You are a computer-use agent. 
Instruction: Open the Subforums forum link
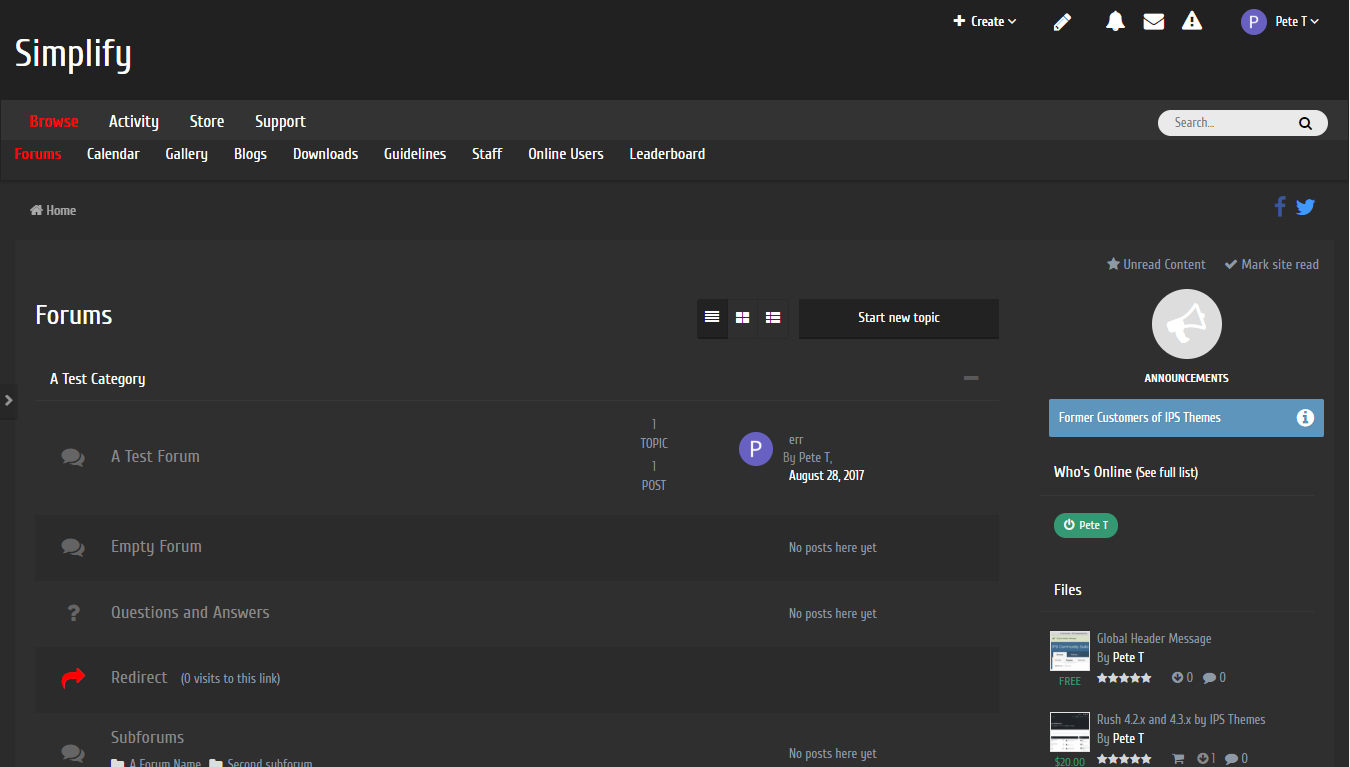147,737
